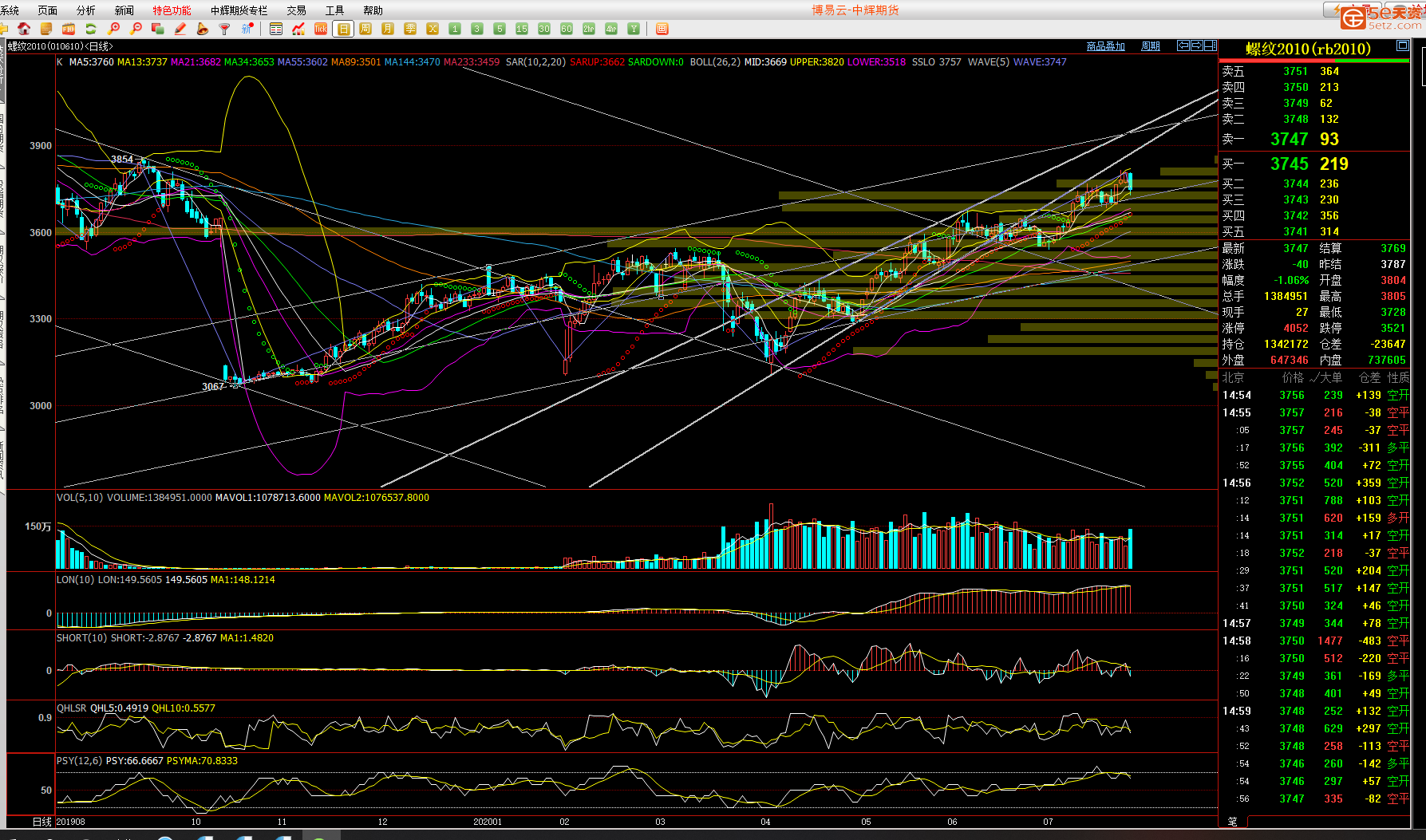
Task: Open the alert bell icon
Action: tap(203, 29)
